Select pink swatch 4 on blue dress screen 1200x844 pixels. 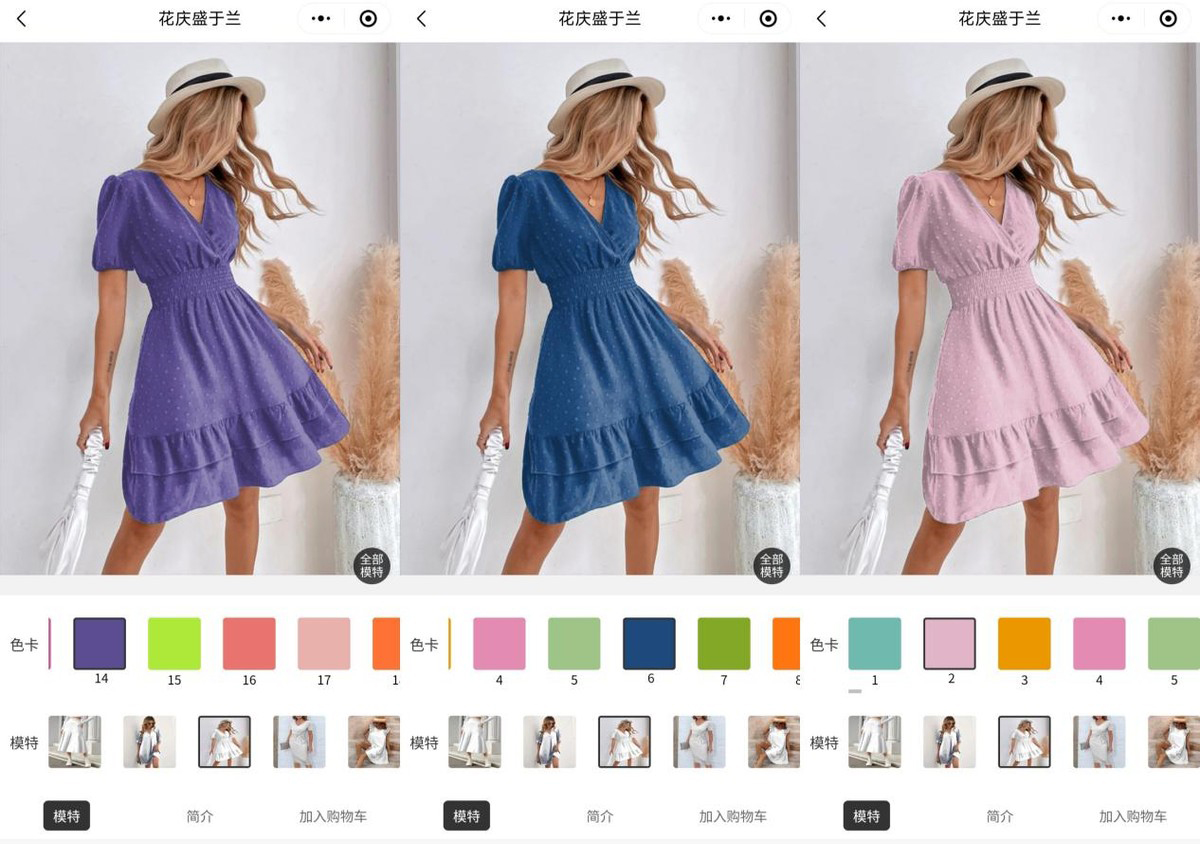click(x=499, y=643)
